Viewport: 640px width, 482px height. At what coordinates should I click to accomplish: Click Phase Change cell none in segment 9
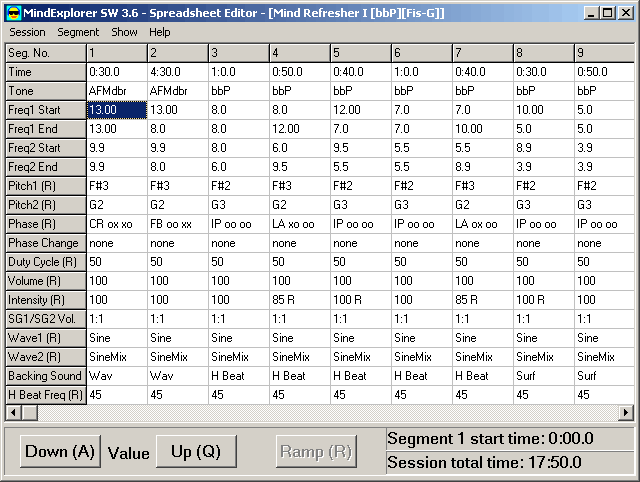(604, 243)
